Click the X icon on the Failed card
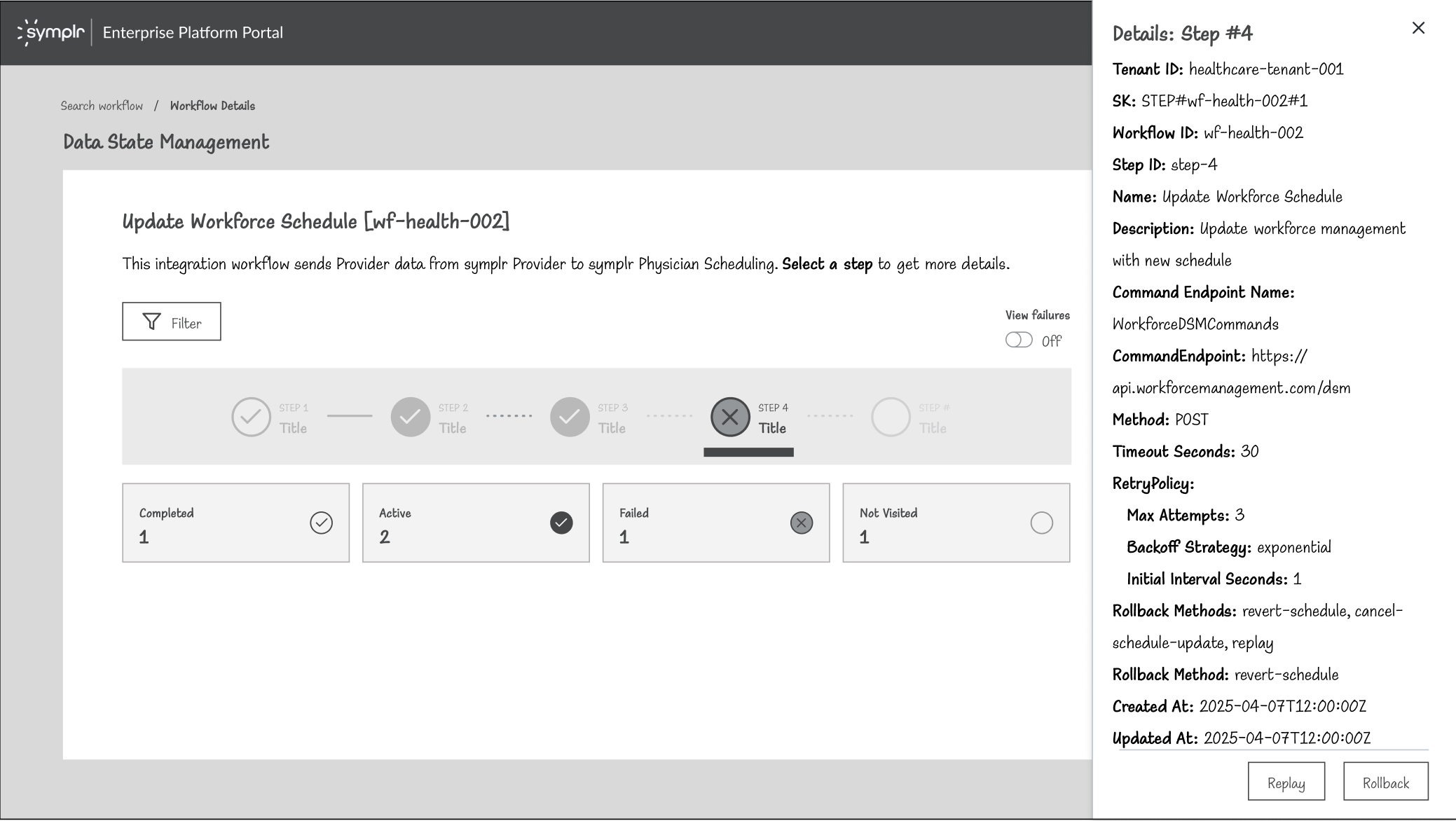The height and width of the screenshot is (821, 1456). tap(800, 523)
